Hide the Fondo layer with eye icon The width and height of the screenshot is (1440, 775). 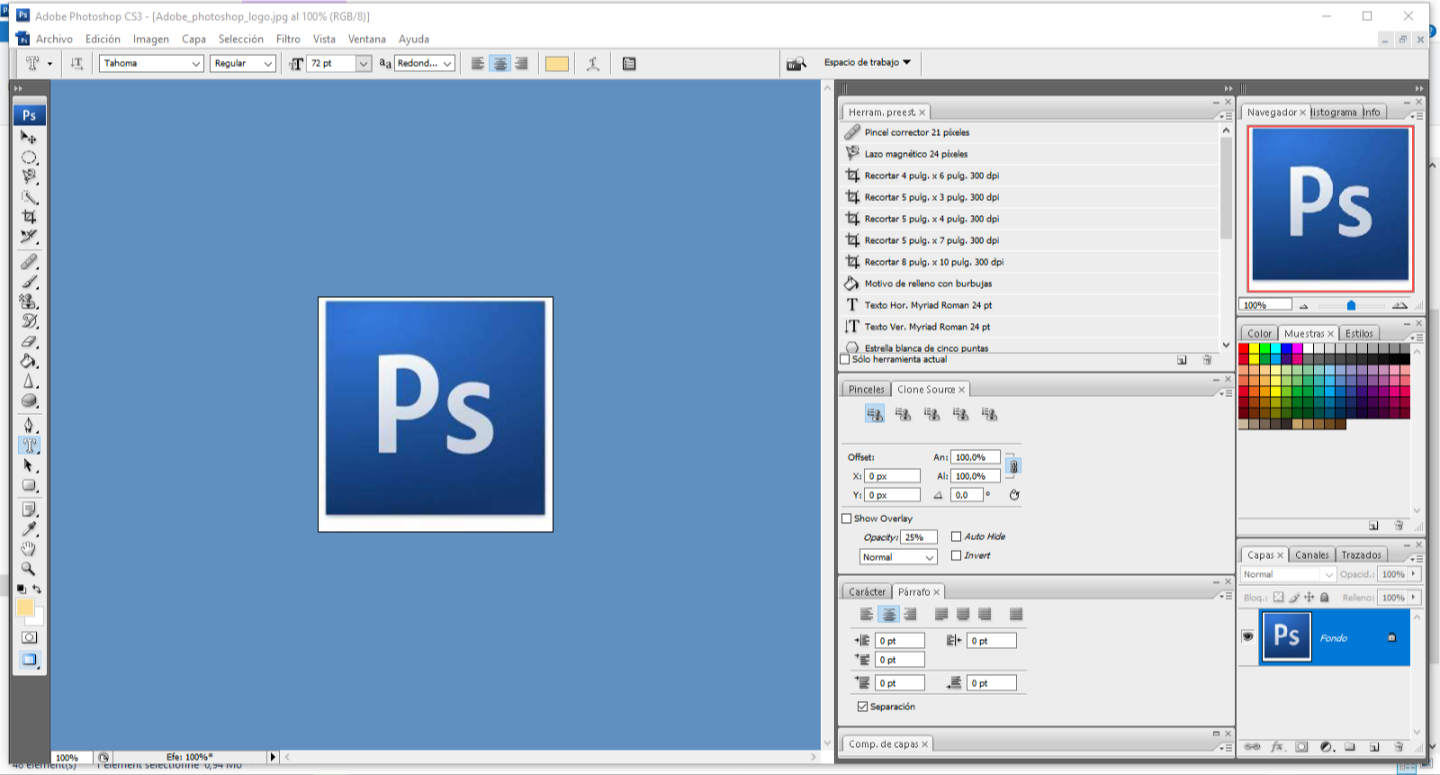coord(1248,636)
